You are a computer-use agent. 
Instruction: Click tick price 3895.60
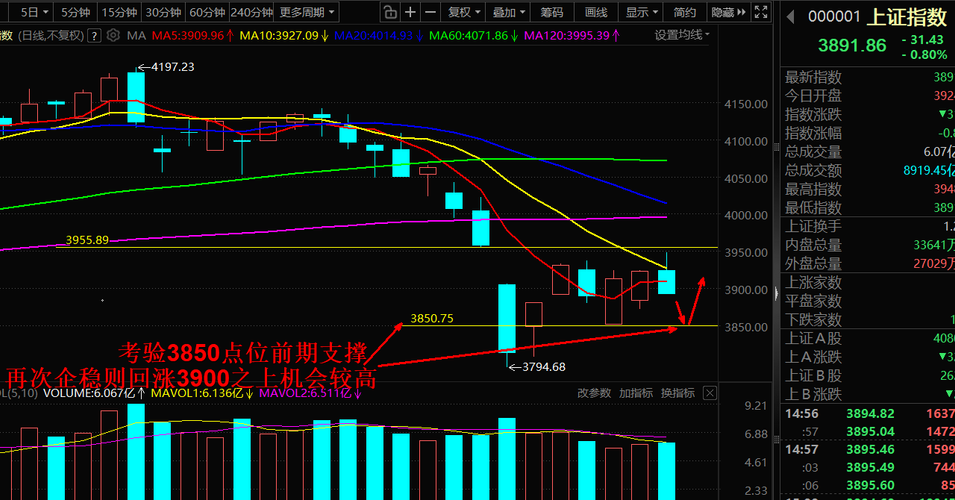[x=870, y=485]
